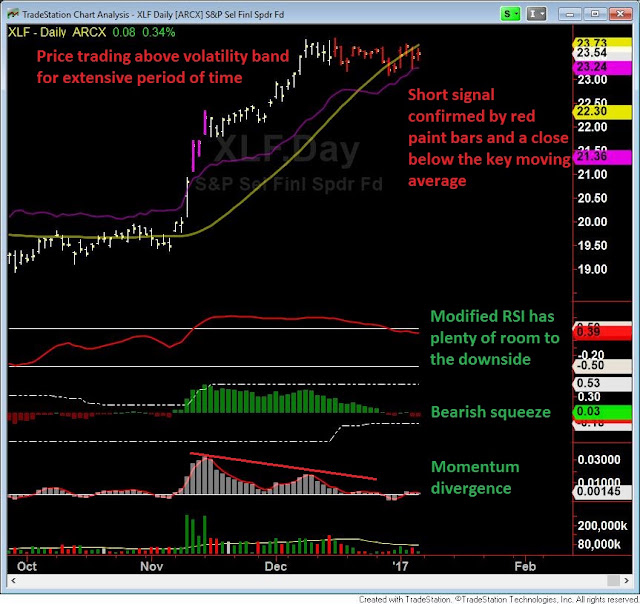The image size is (640, 604).
Task: Click the 19.00 price axis label
Action: tap(592, 269)
